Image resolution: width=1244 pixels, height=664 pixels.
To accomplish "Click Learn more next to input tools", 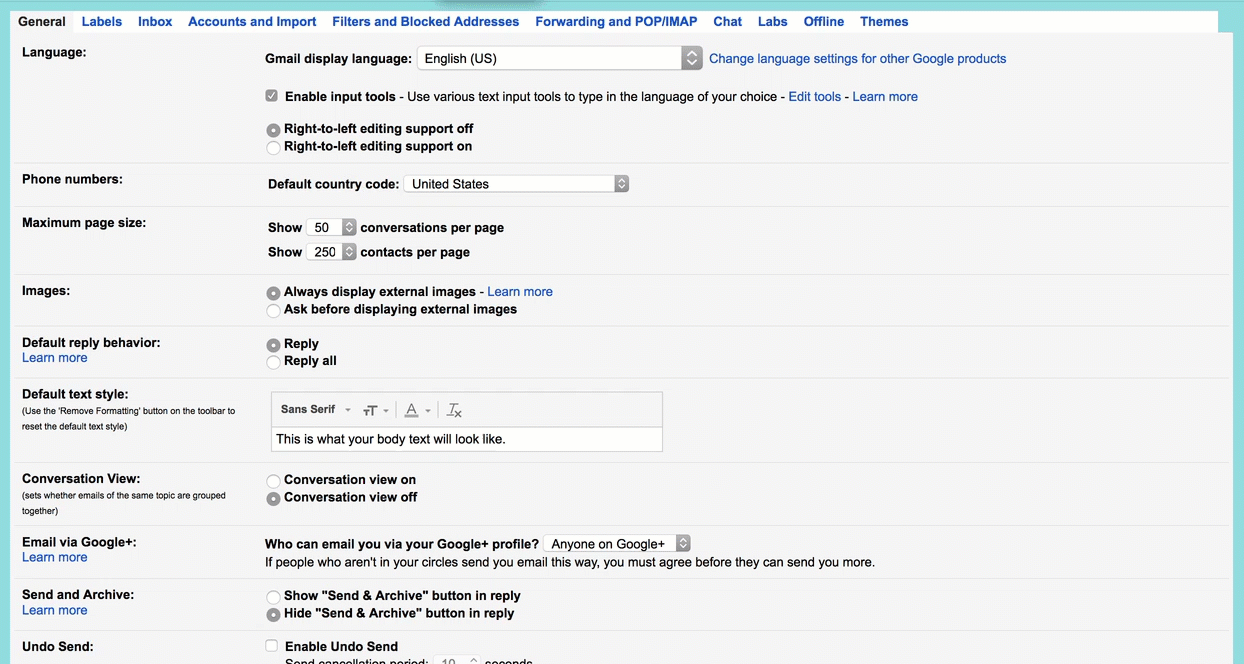I will click(x=885, y=97).
